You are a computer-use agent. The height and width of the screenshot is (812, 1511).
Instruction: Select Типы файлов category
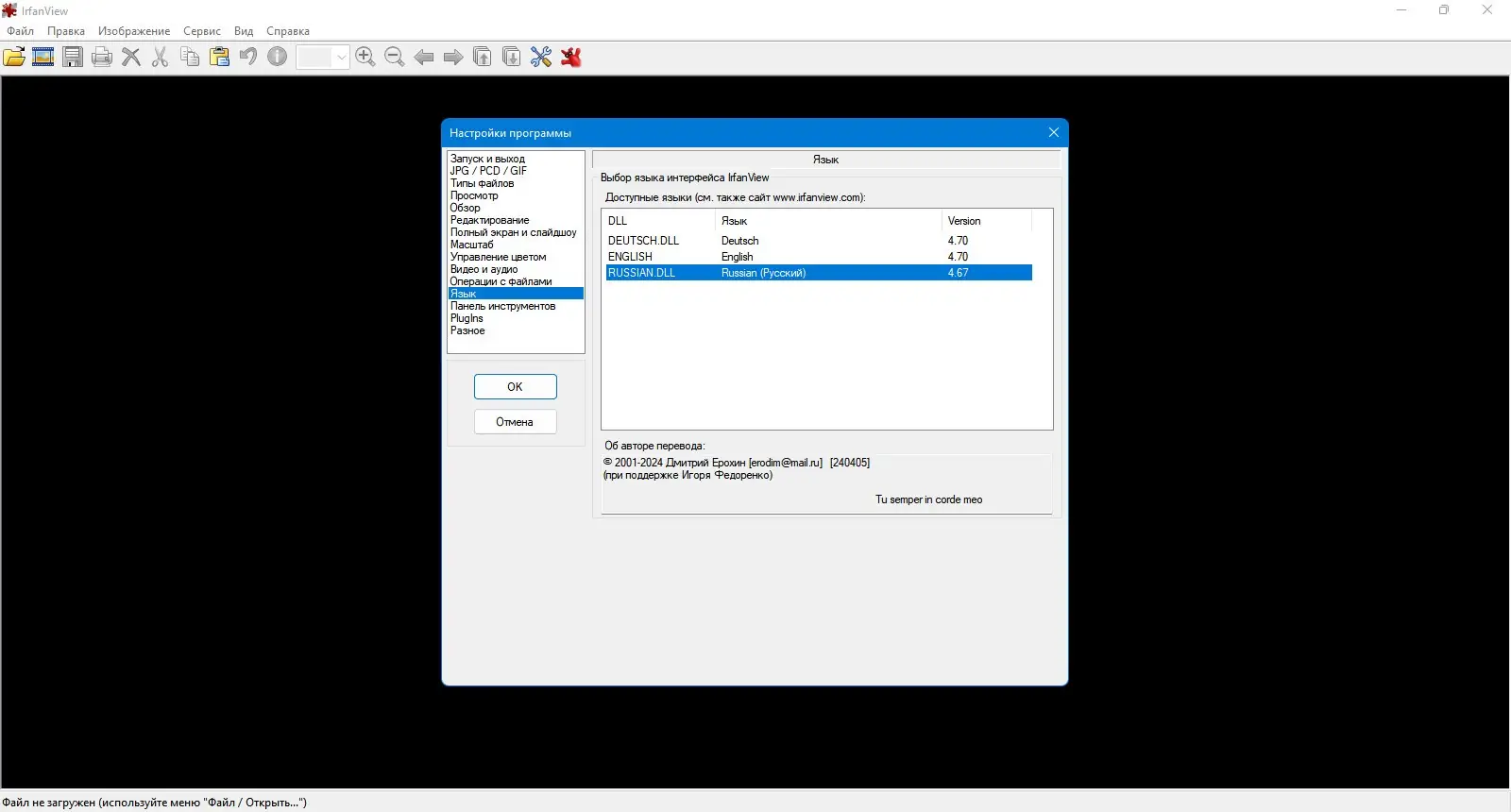(516, 183)
